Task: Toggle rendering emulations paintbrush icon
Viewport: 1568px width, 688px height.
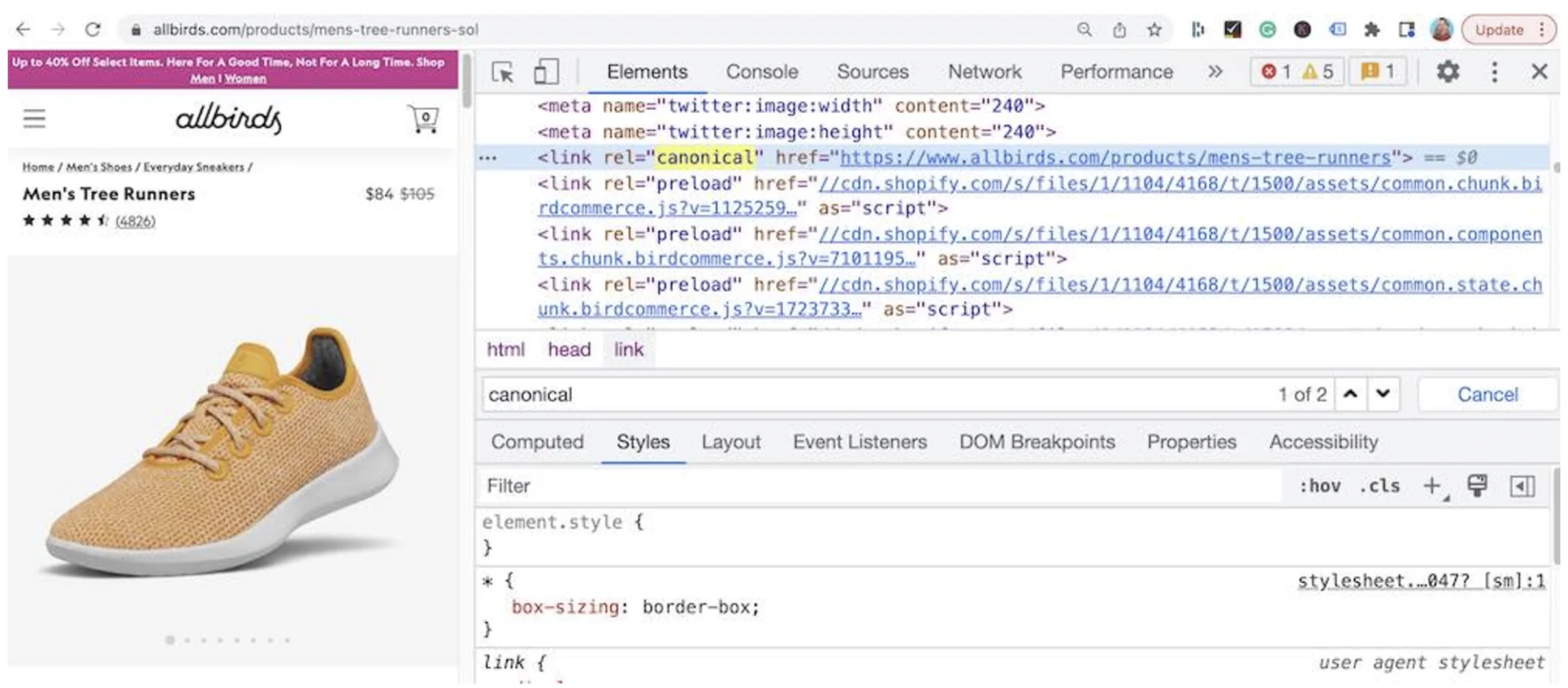Action: point(1477,486)
